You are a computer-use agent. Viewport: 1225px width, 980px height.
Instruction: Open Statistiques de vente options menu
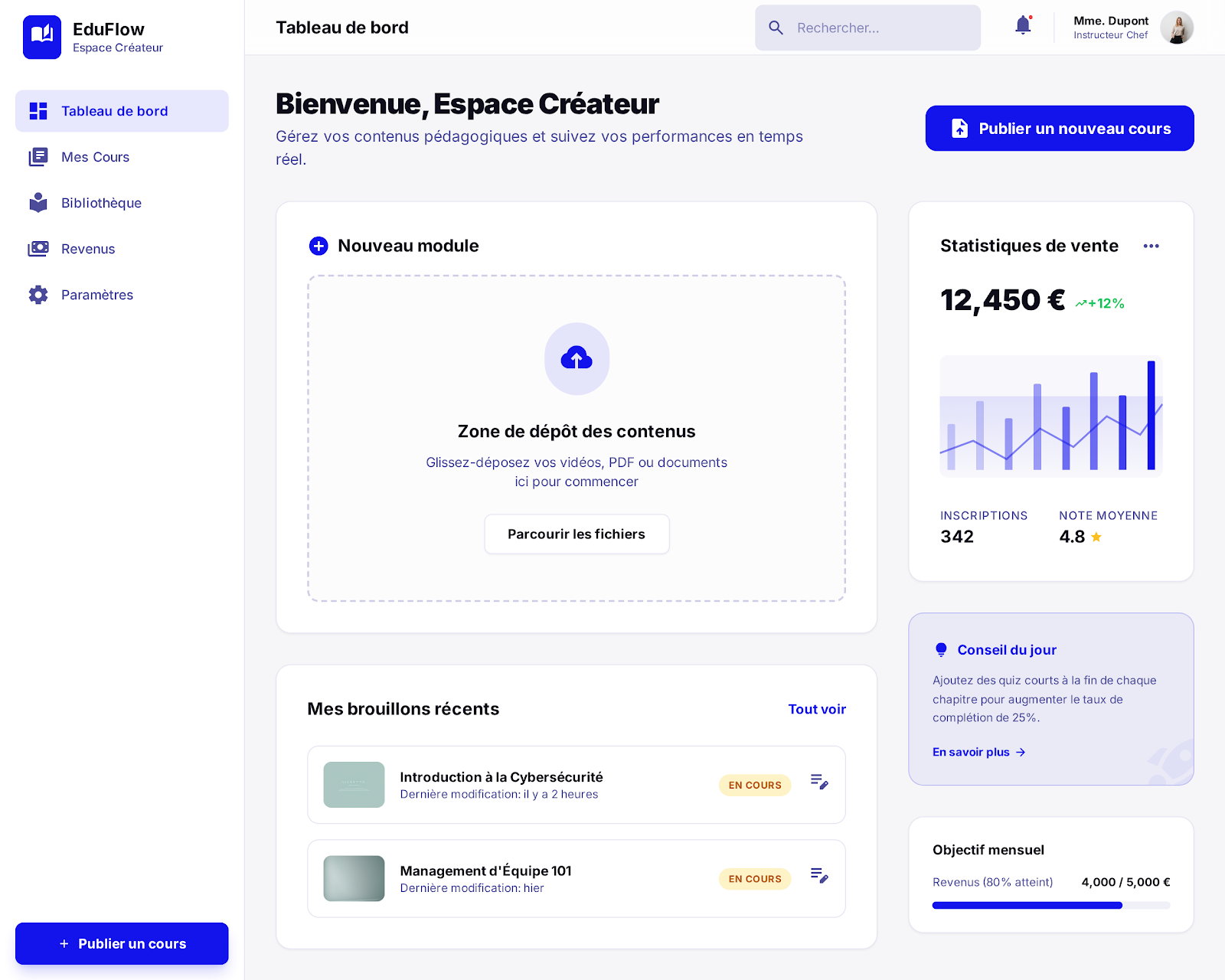point(1151,246)
